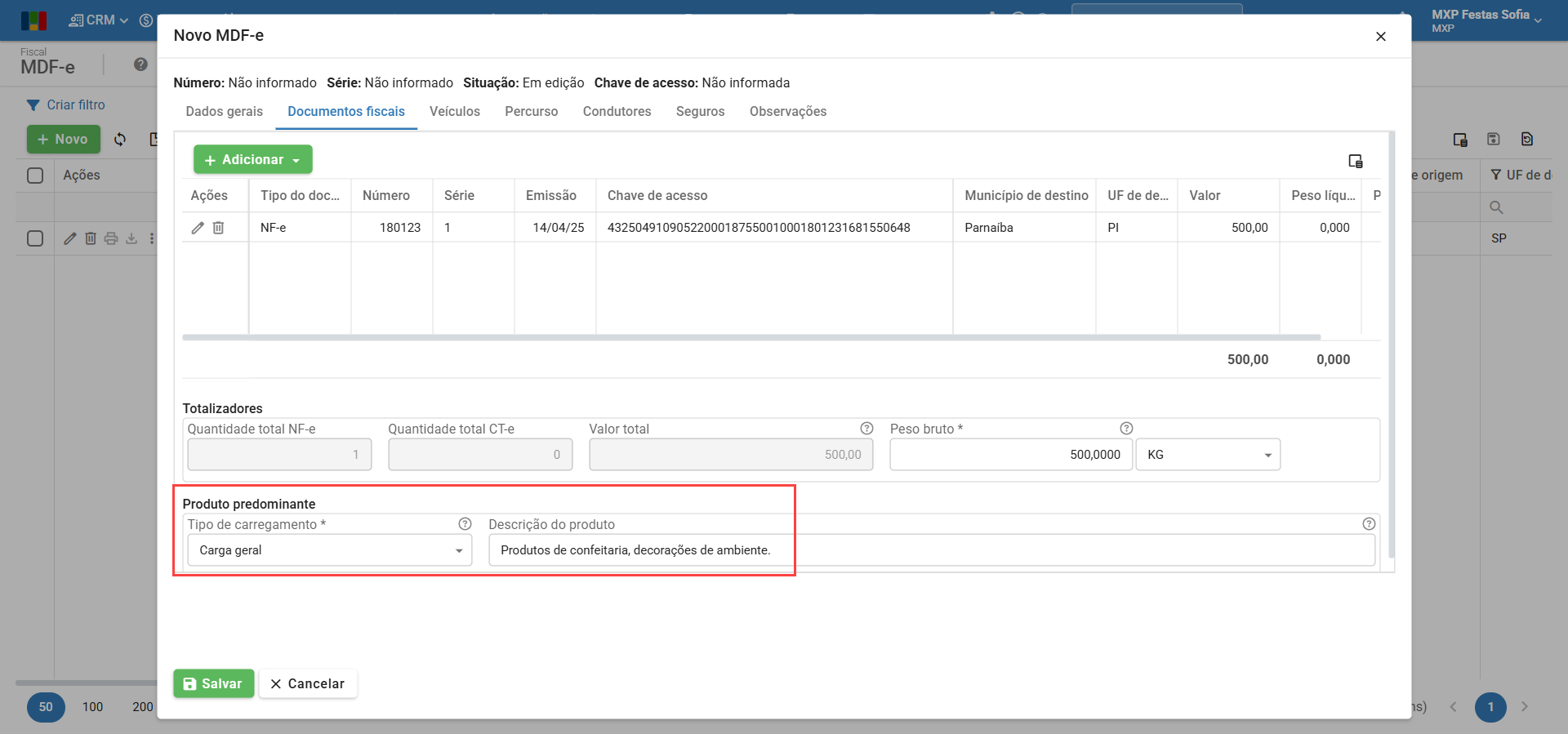Click the Quantidade total NF-e field

click(x=279, y=455)
